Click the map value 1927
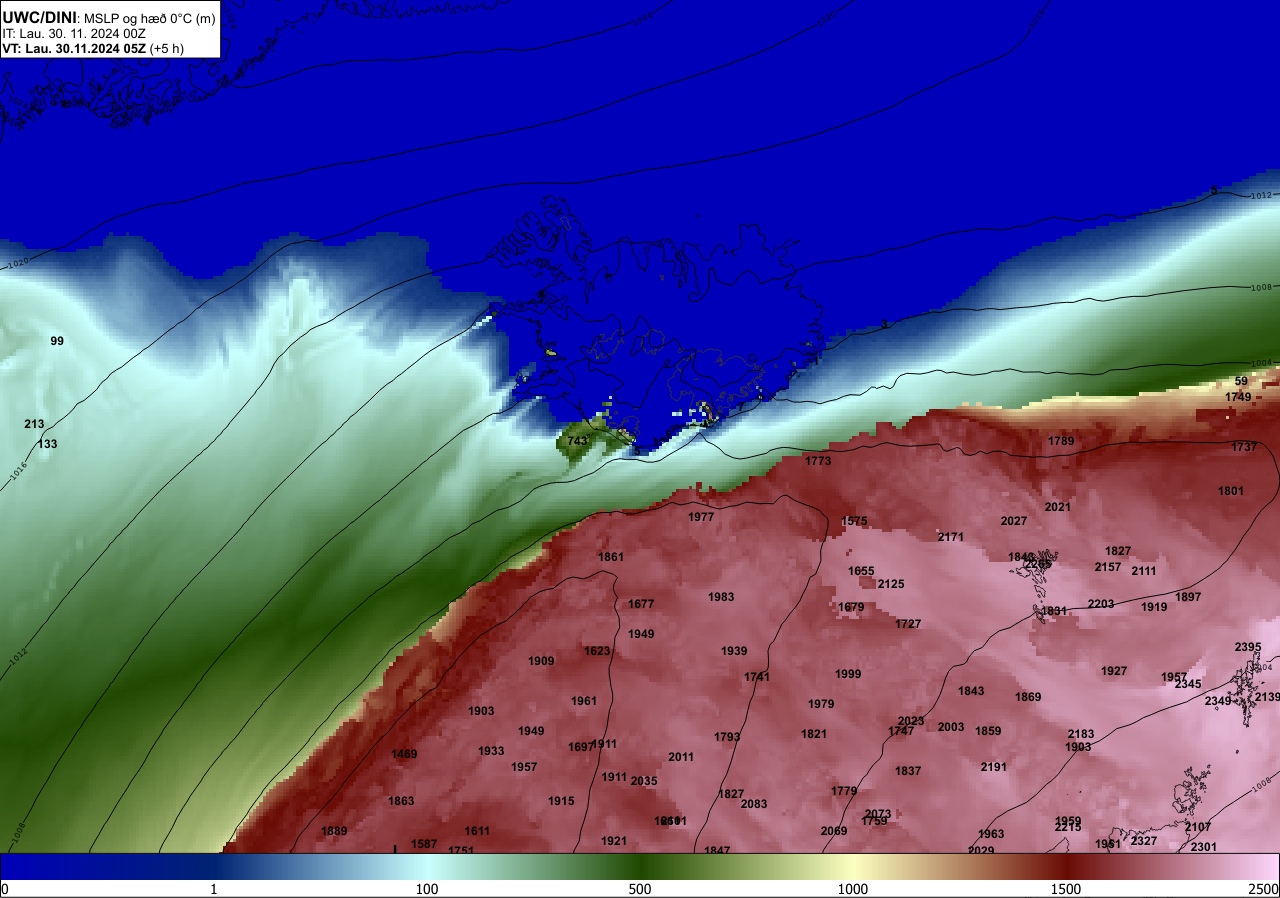The width and height of the screenshot is (1280, 898). (x=1114, y=671)
